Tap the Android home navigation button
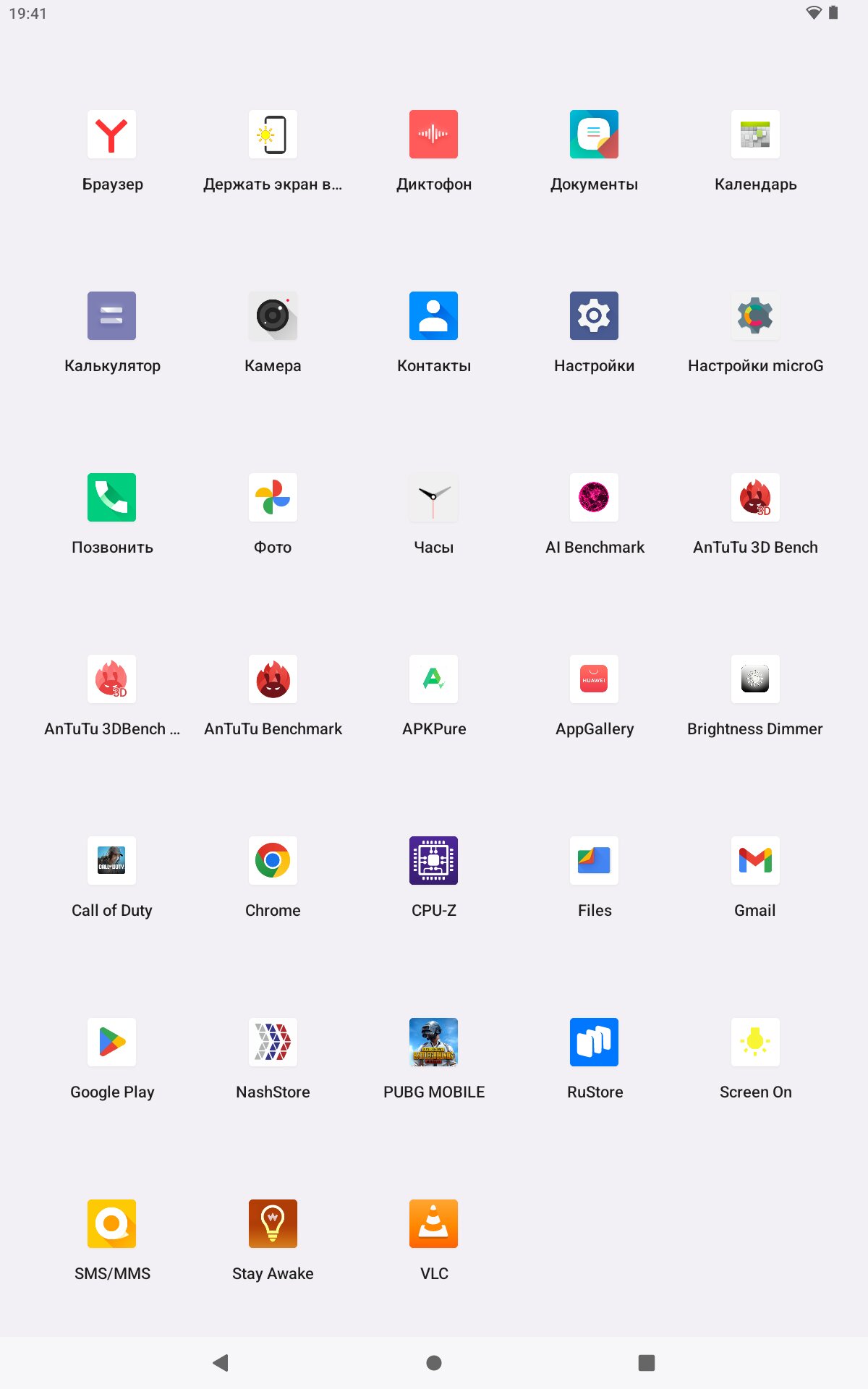Screen dimensions: 868x1389 tap(434, 1363)
